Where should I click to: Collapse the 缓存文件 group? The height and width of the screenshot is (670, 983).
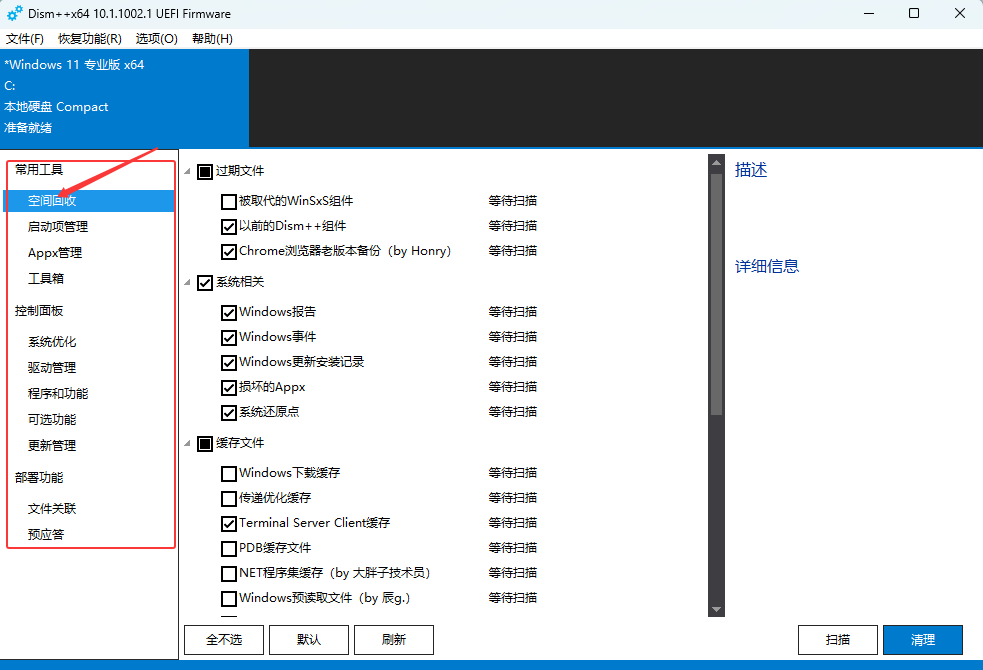pos(187,444)
